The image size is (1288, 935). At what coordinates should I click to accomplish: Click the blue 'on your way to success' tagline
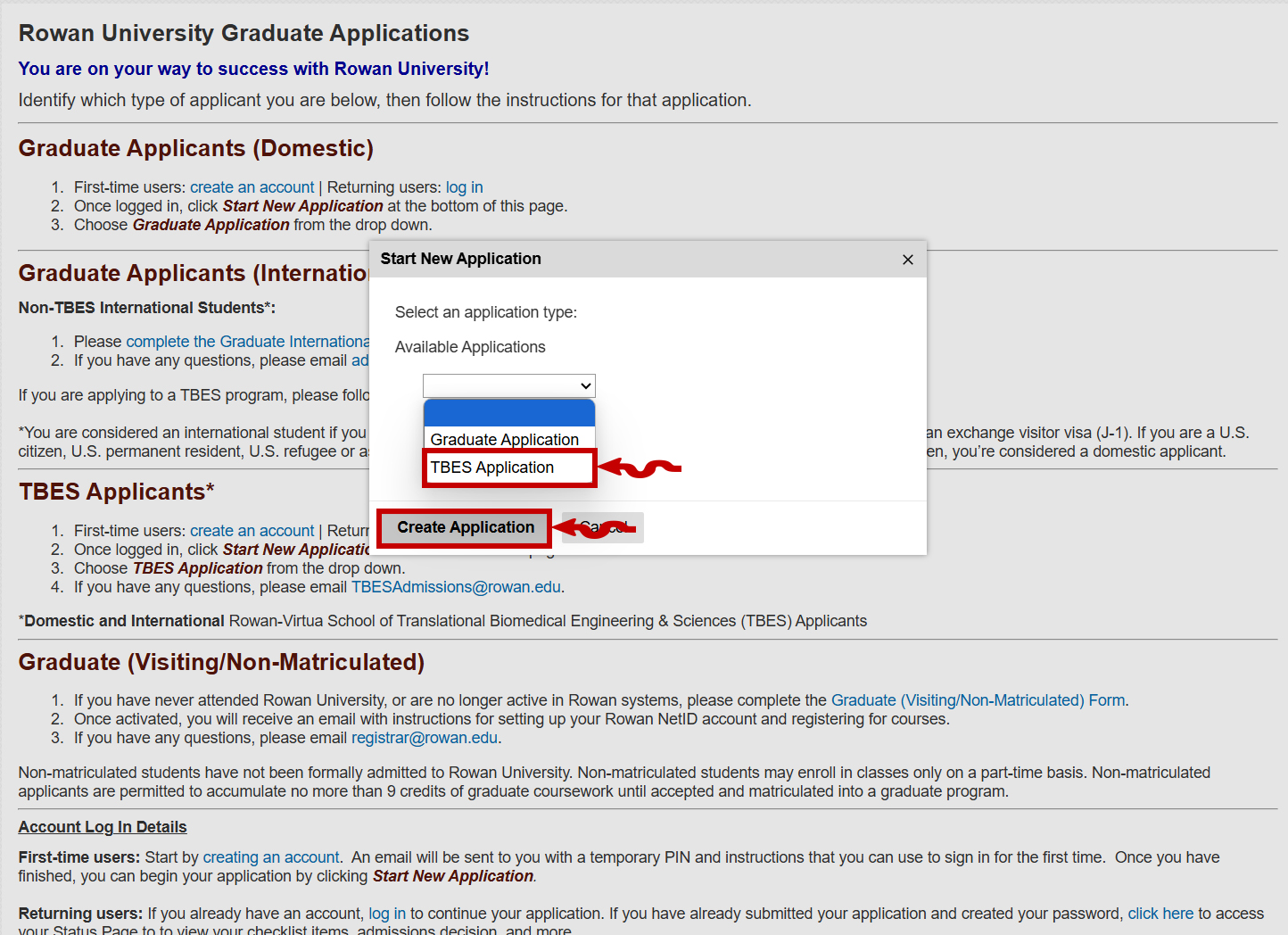tap(253, 69)
